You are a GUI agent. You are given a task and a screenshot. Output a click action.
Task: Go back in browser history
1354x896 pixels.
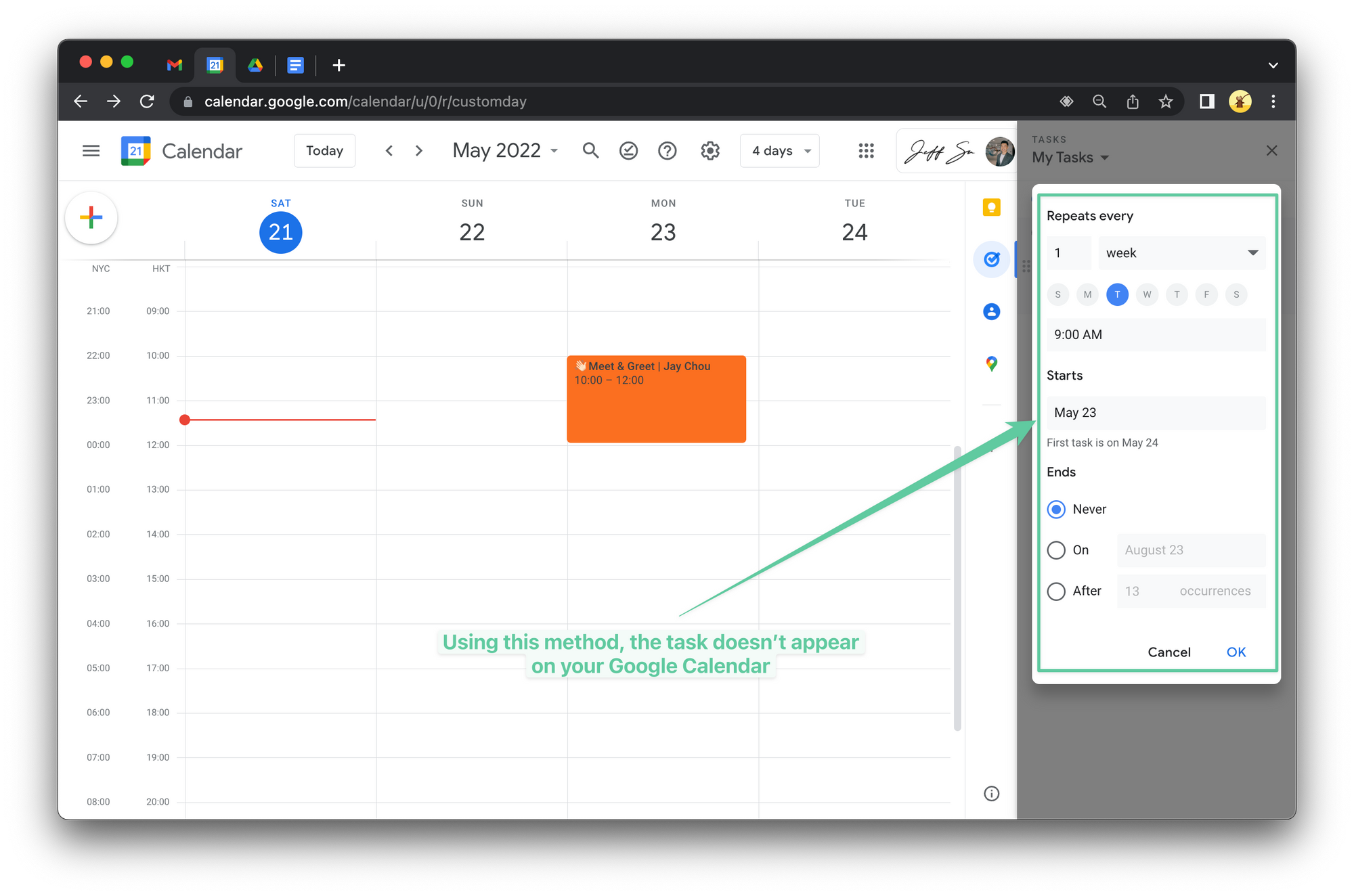click(x=81, y=102)
